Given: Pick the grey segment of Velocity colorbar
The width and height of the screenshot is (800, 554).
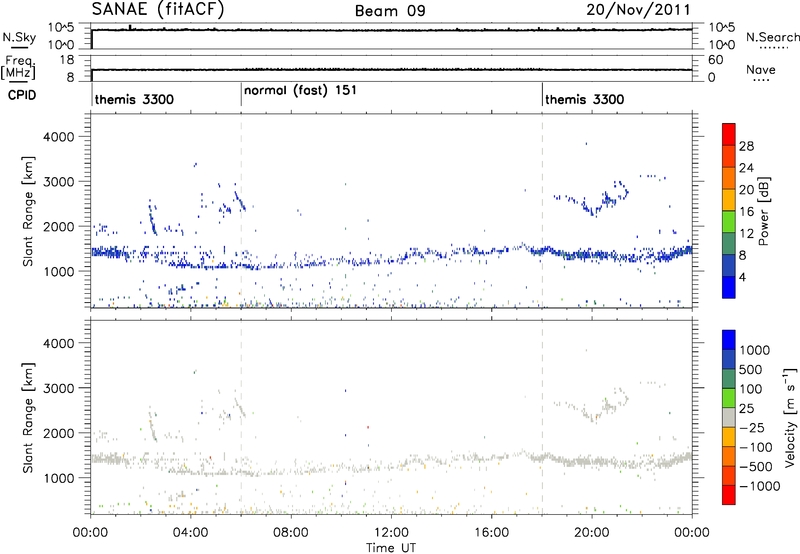Looking at the screenshot, I should click(729, 417).
